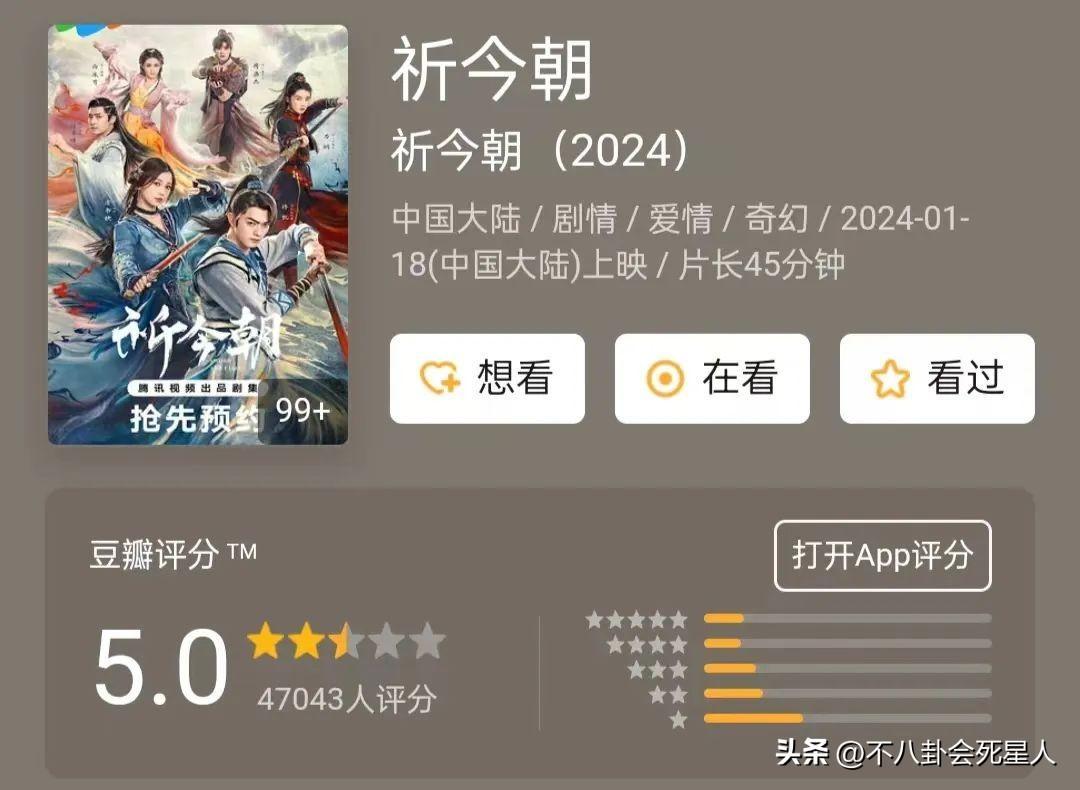Click the one-star rating distribution bar
The width and height of the screenshot is (1080, 790).
[x=847, y=718]
